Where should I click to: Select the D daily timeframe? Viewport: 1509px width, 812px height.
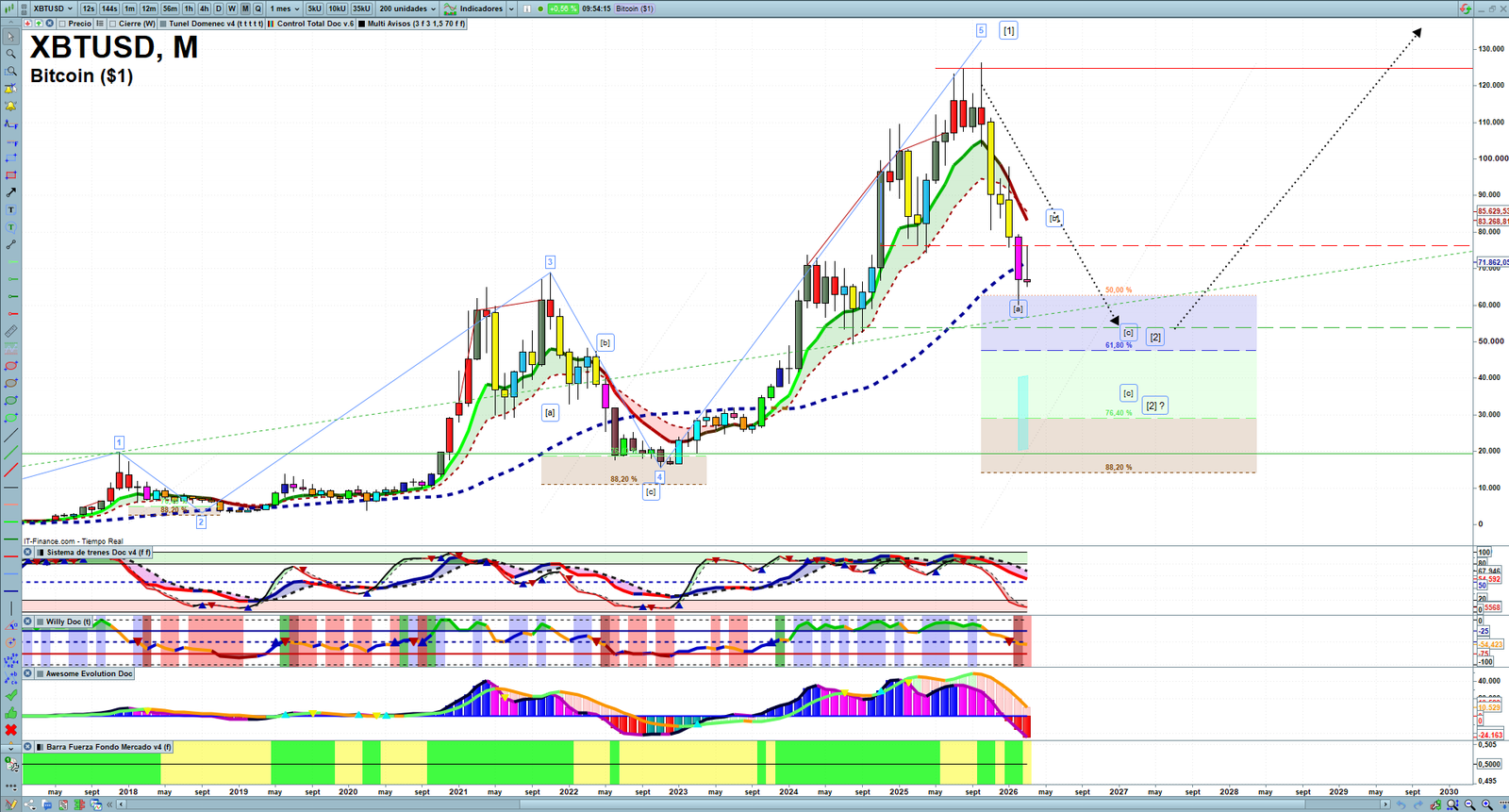tap(219, 8)
